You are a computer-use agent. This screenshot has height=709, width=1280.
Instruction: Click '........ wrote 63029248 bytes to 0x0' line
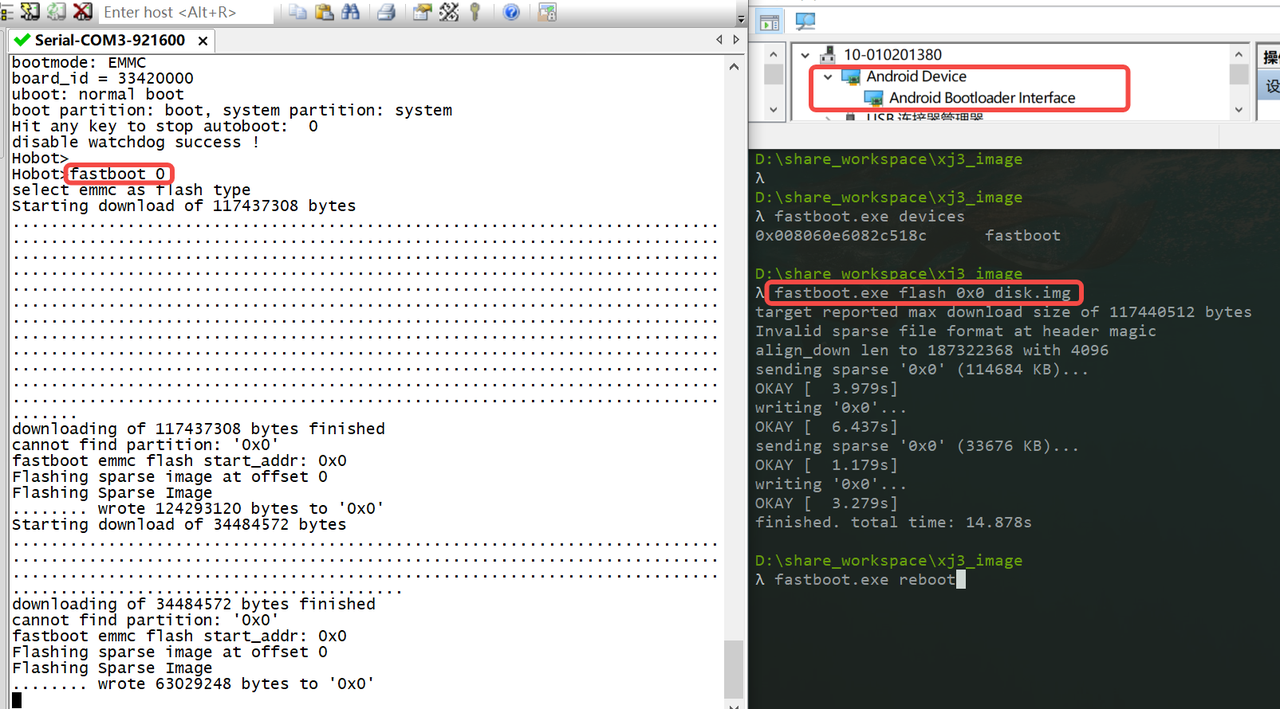[193, 684]
